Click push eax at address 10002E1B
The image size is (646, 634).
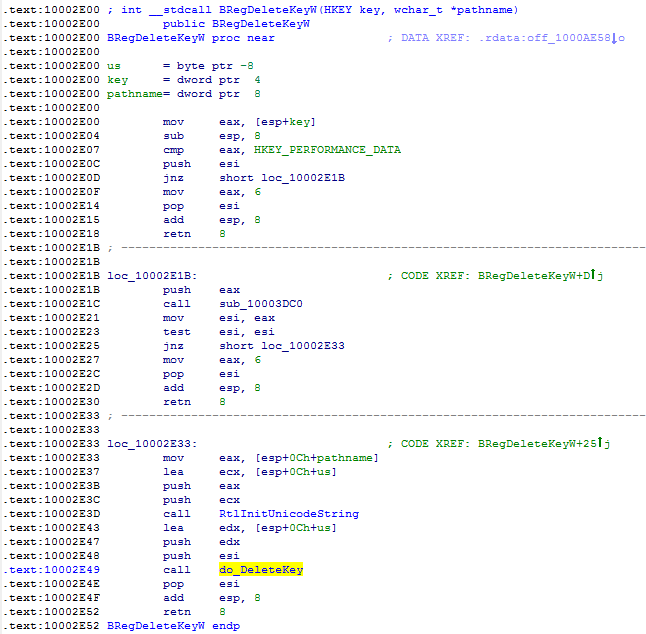(201, 290)
